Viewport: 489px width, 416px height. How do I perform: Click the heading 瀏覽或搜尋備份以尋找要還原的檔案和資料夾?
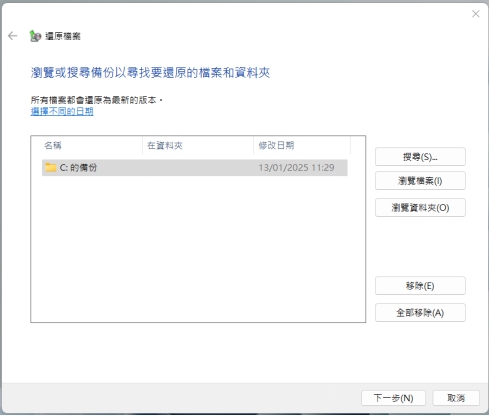click(150, 73)
